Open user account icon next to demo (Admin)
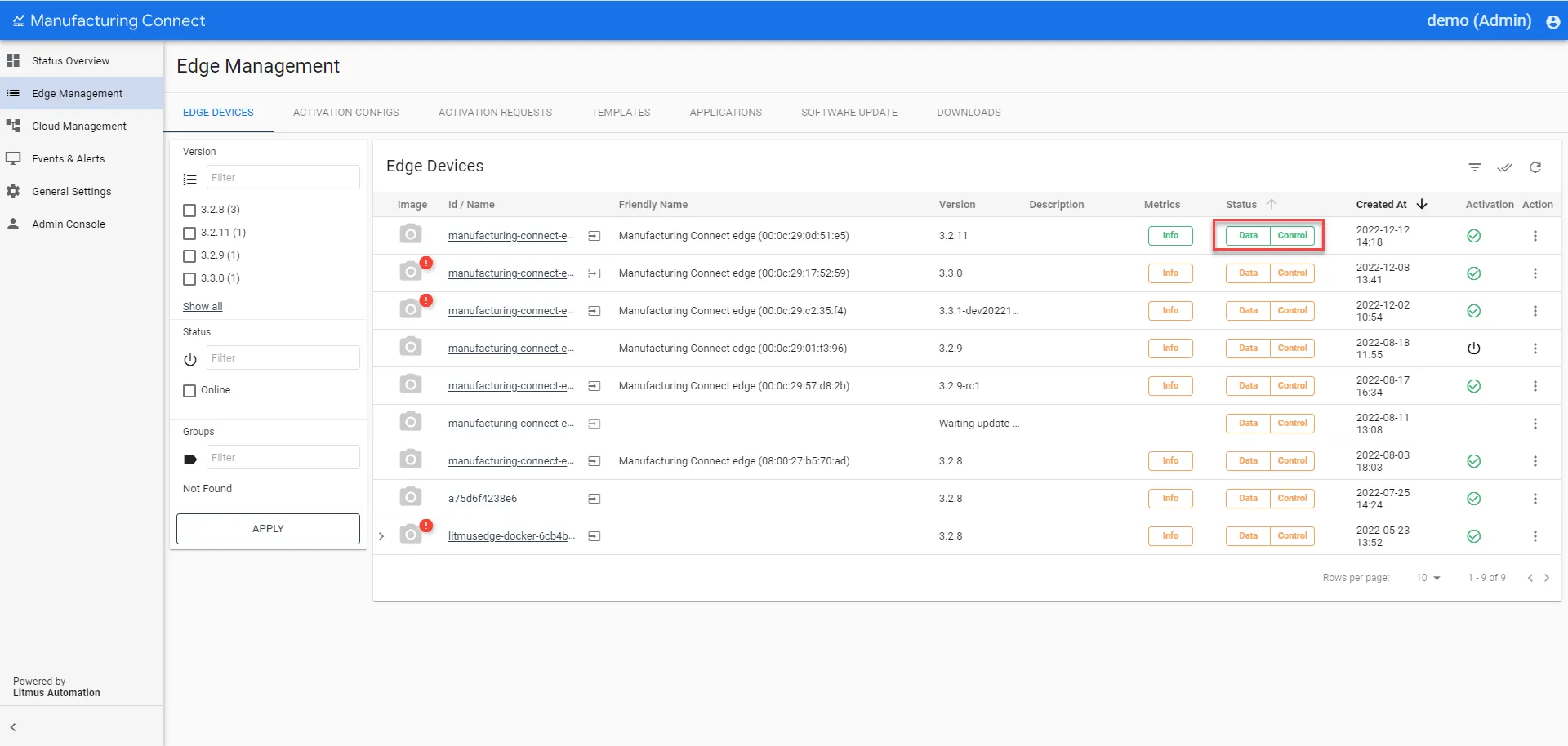 coord(1553,21)
